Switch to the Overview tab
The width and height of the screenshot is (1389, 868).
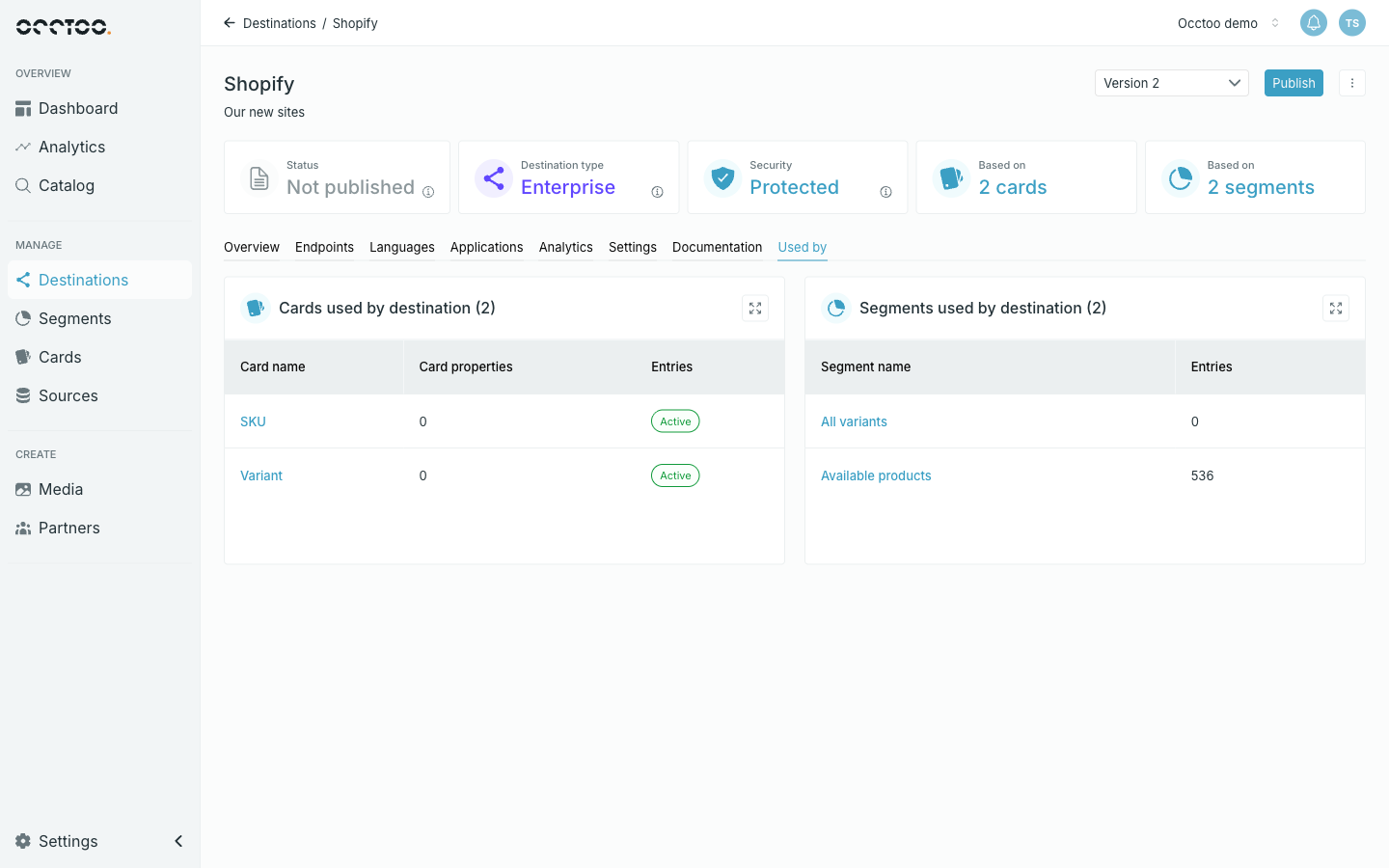[x=252, y=248]
